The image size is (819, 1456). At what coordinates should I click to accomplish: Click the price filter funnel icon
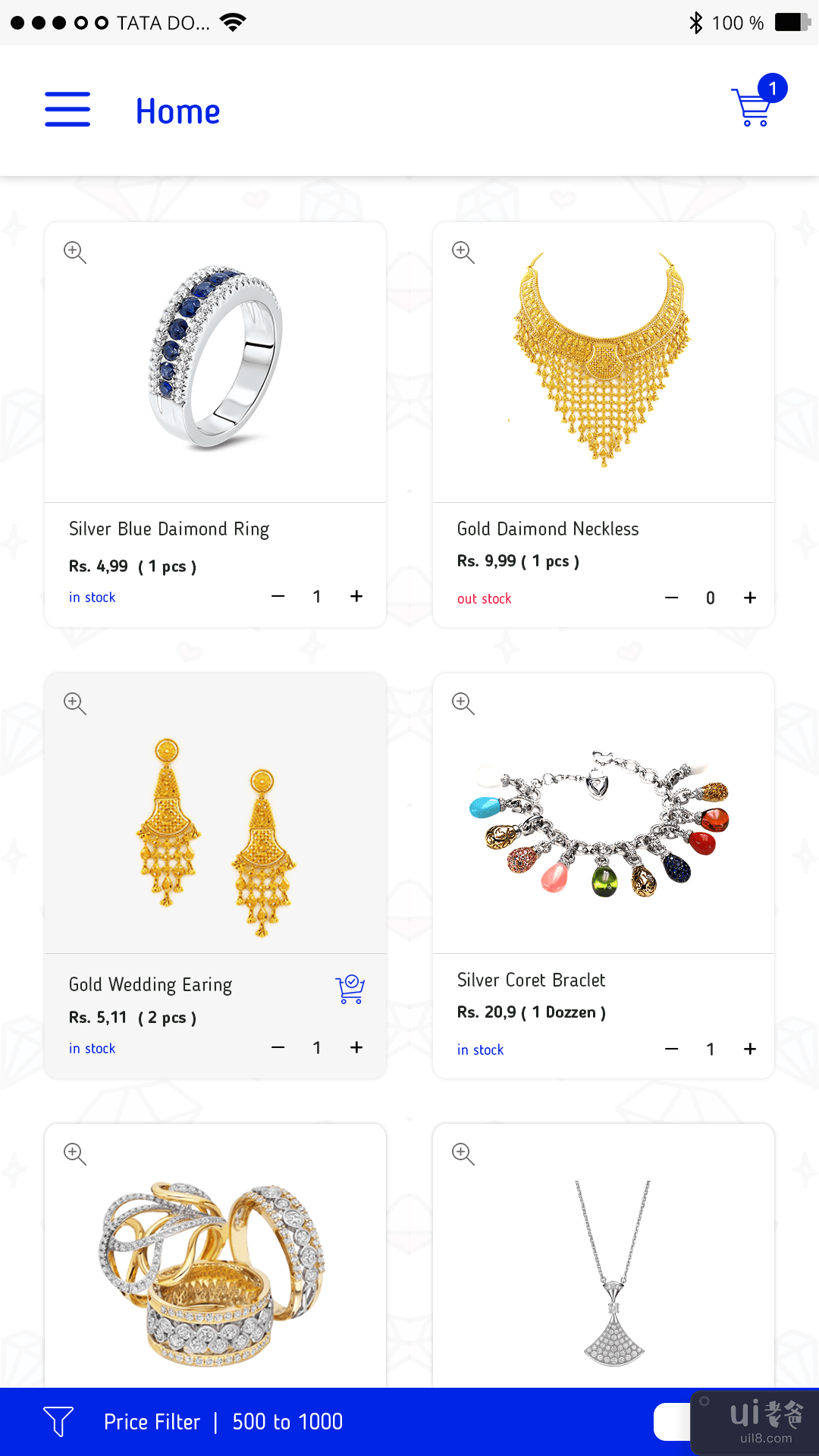[x=58, y=1421]
